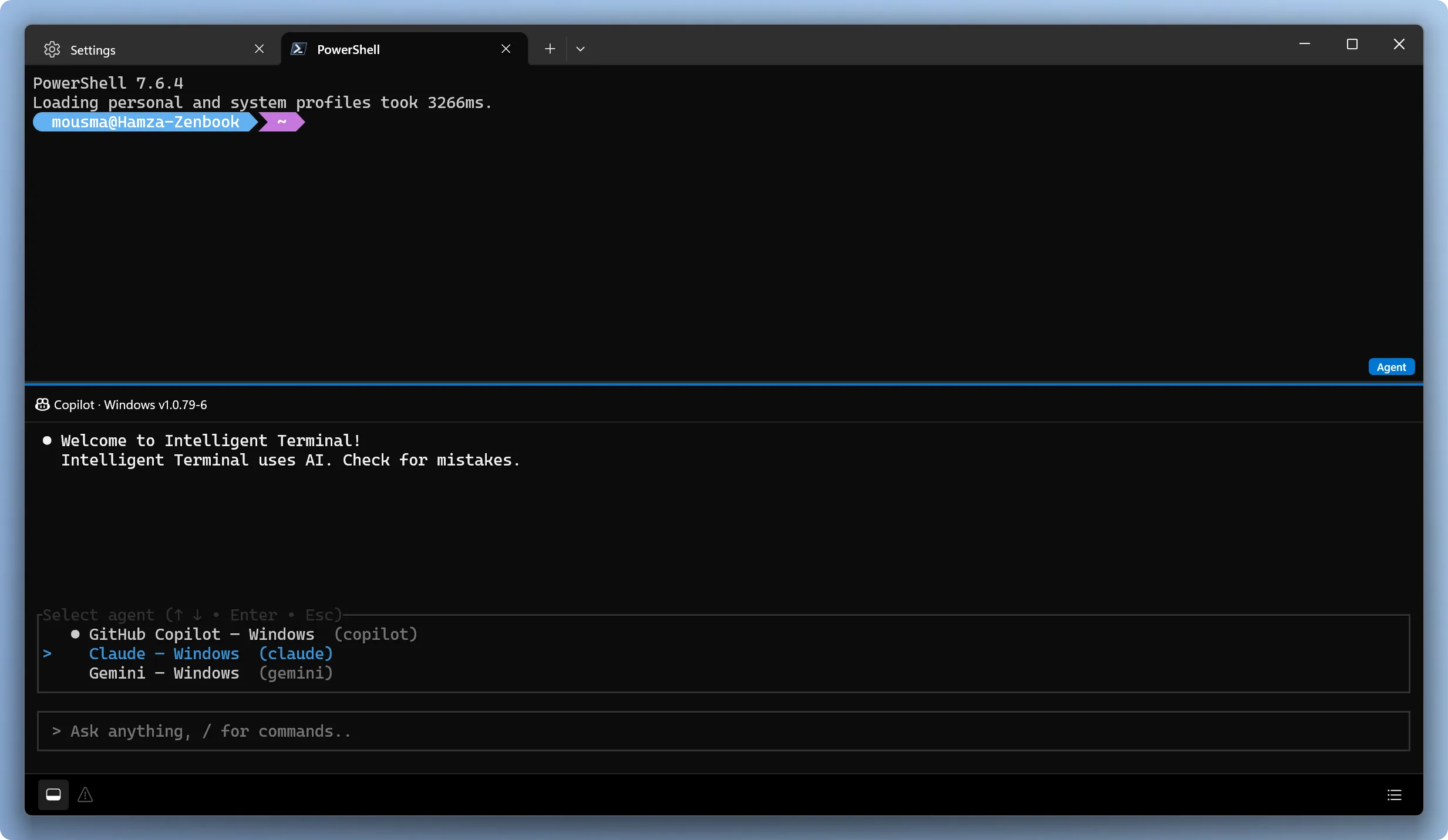Select Claude – Windows agent

point(211,653)
